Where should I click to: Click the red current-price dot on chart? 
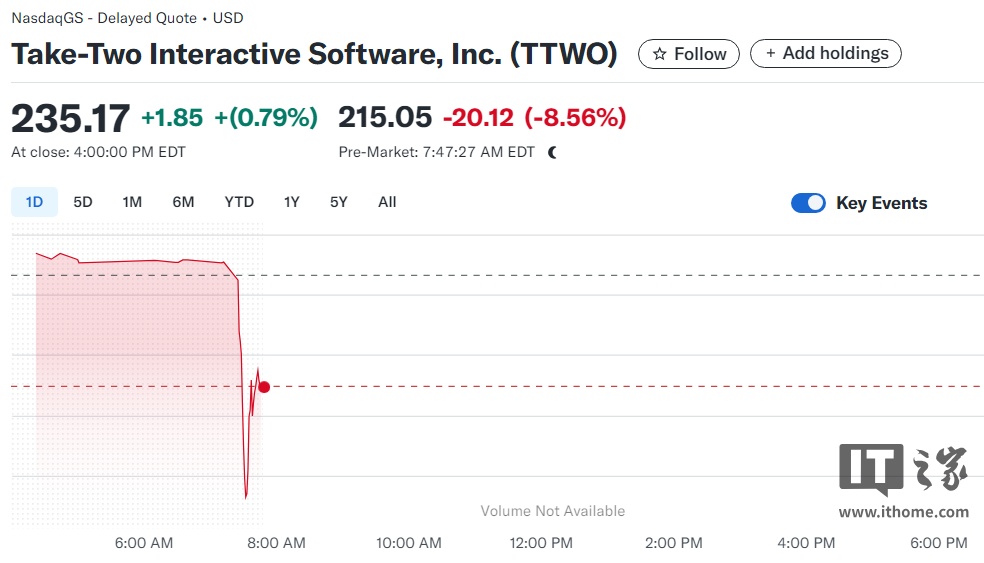(264, 387)
